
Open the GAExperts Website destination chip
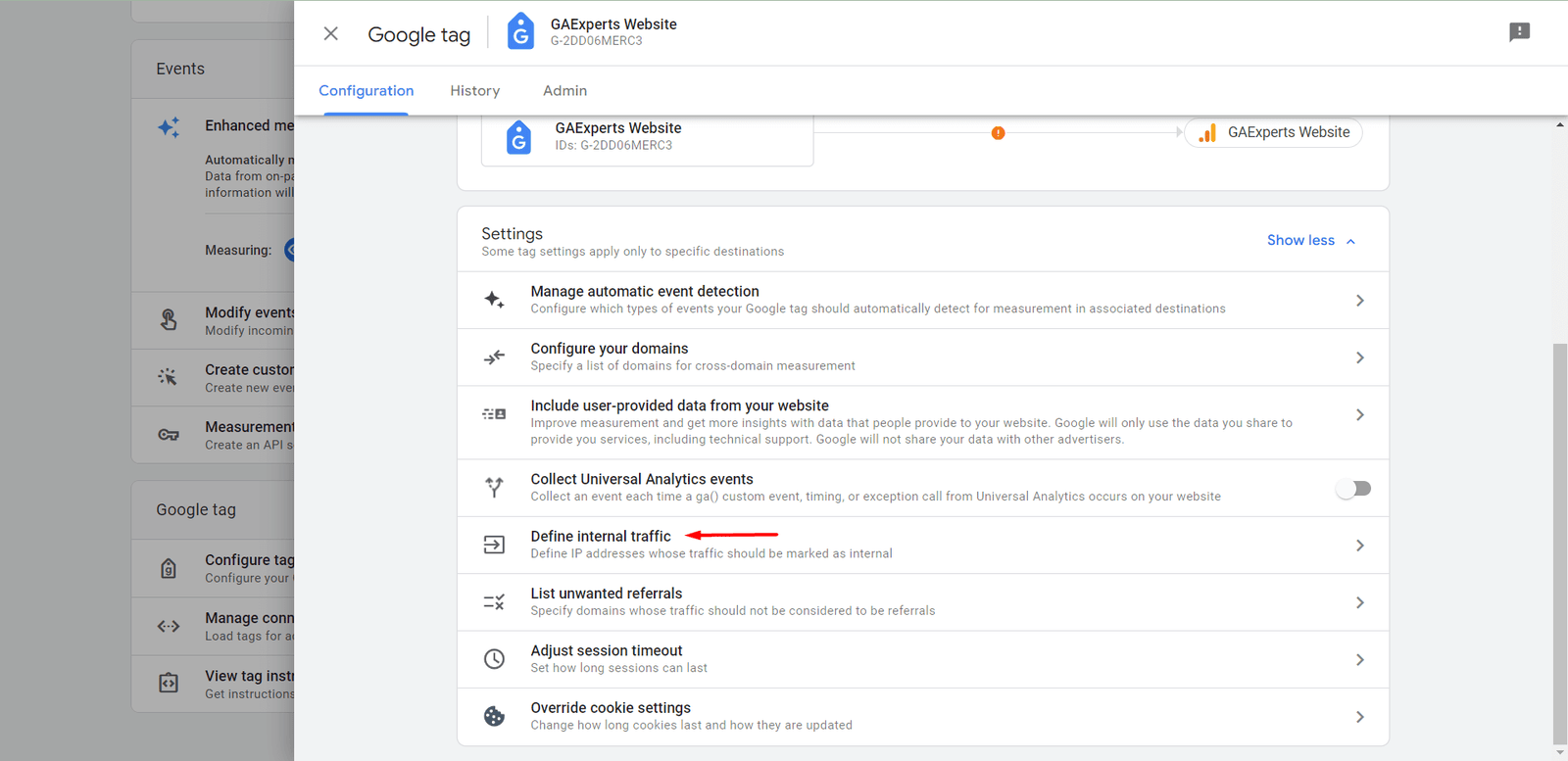click(x=1273, y=132)
